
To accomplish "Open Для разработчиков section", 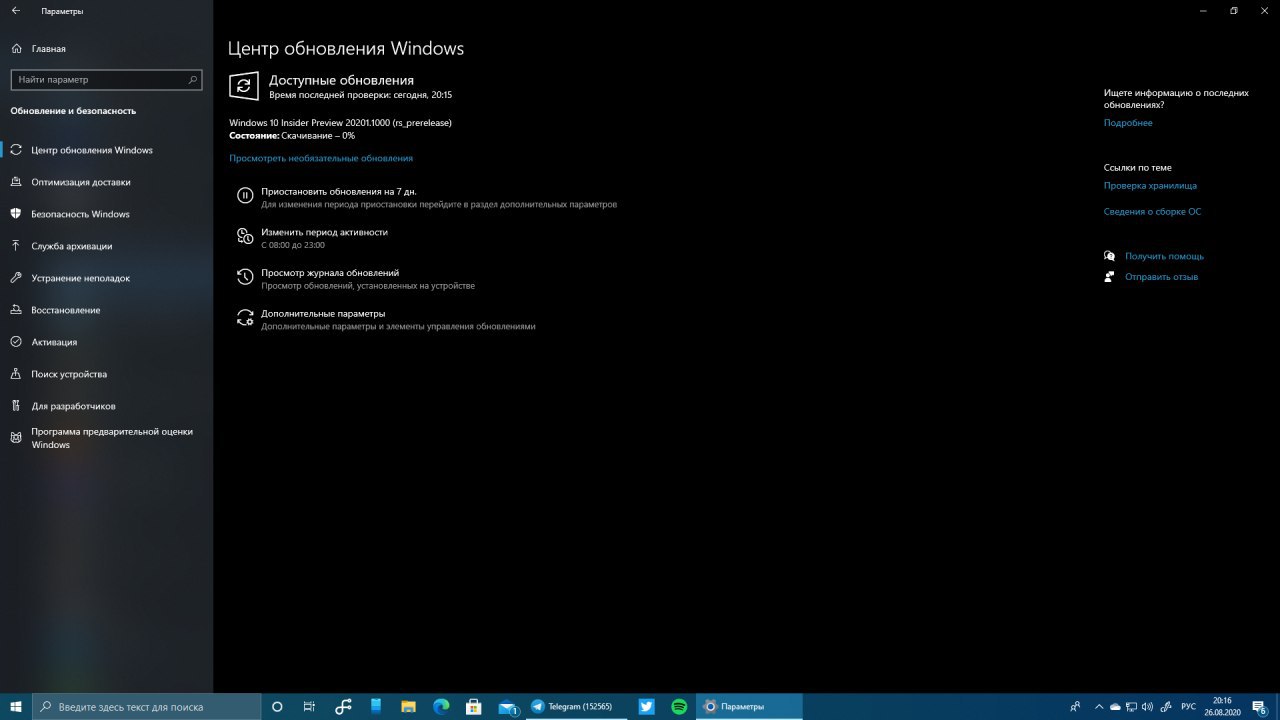I will 73,406.
